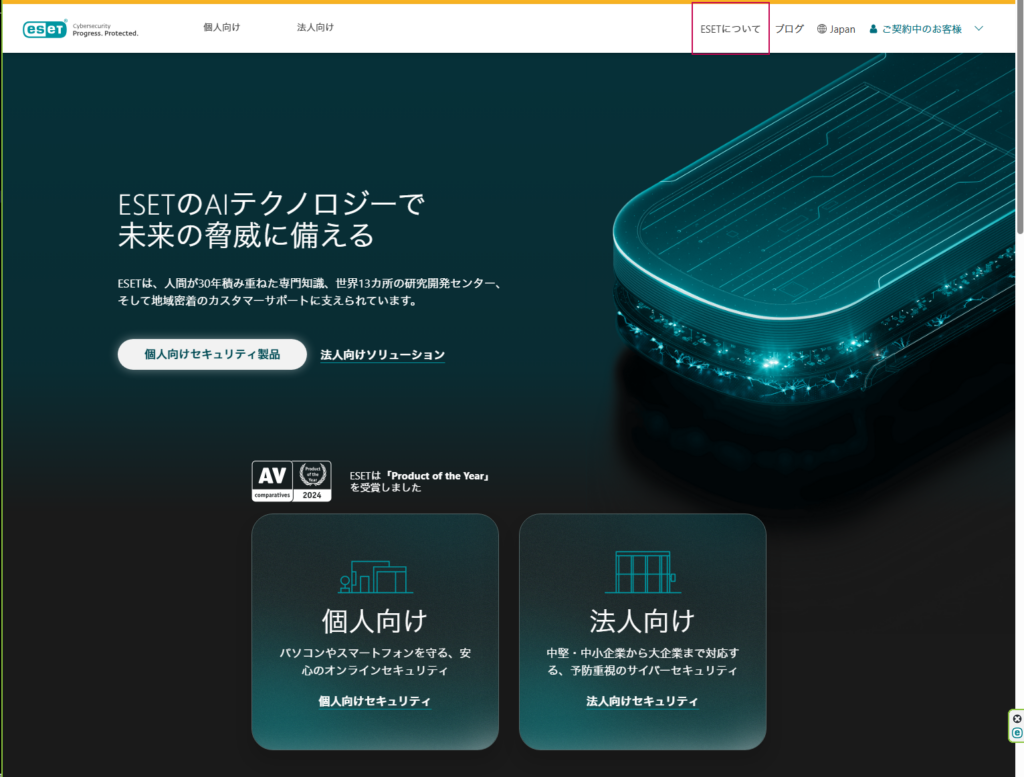Image resolution: width=1024 pixels, height=777 pixels.
Task: Click the 個人向けセキュリティ製品 button
Action: 212,354
